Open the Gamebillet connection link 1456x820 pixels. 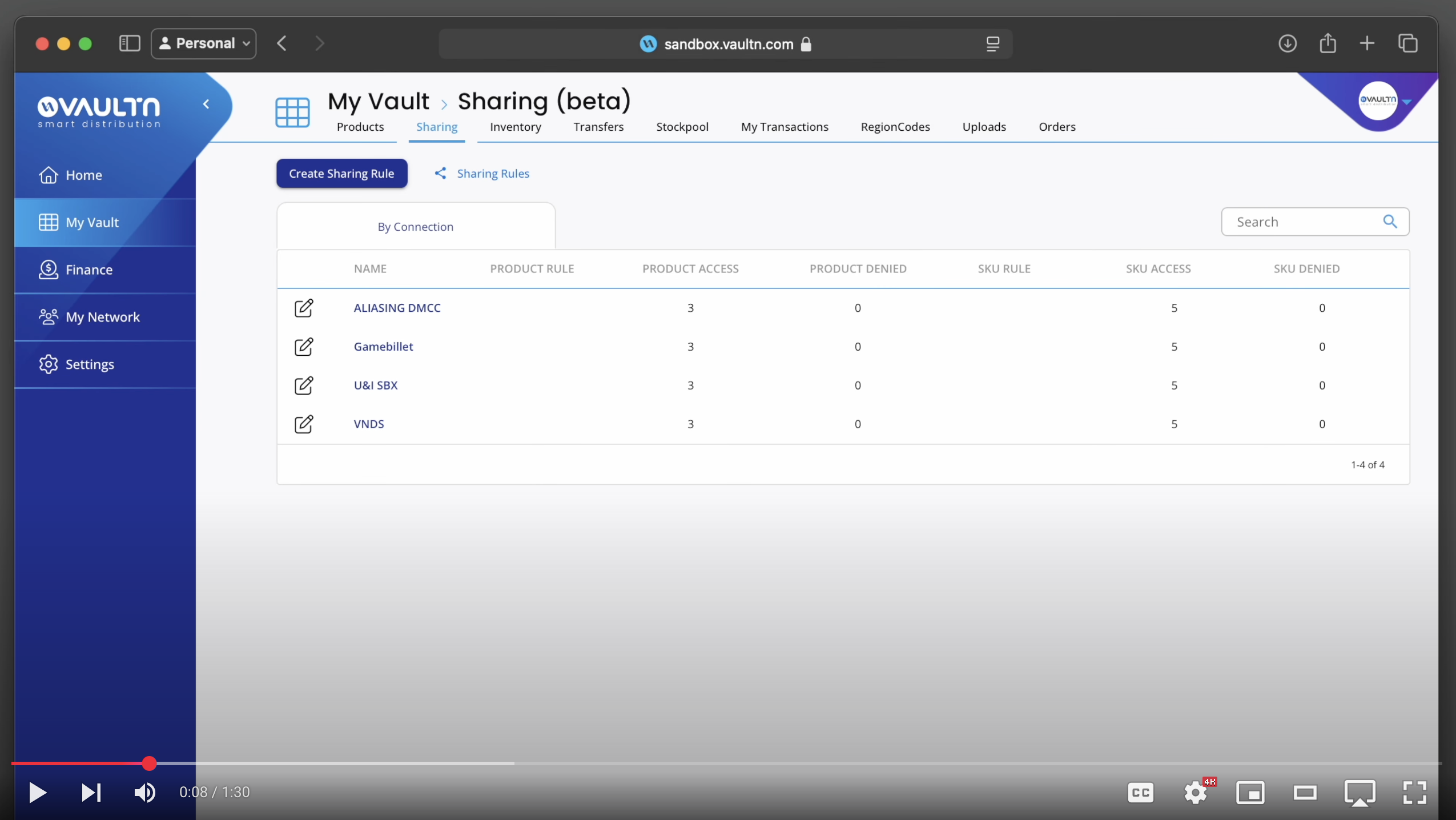pyautogui.click(x=383, y=347)
